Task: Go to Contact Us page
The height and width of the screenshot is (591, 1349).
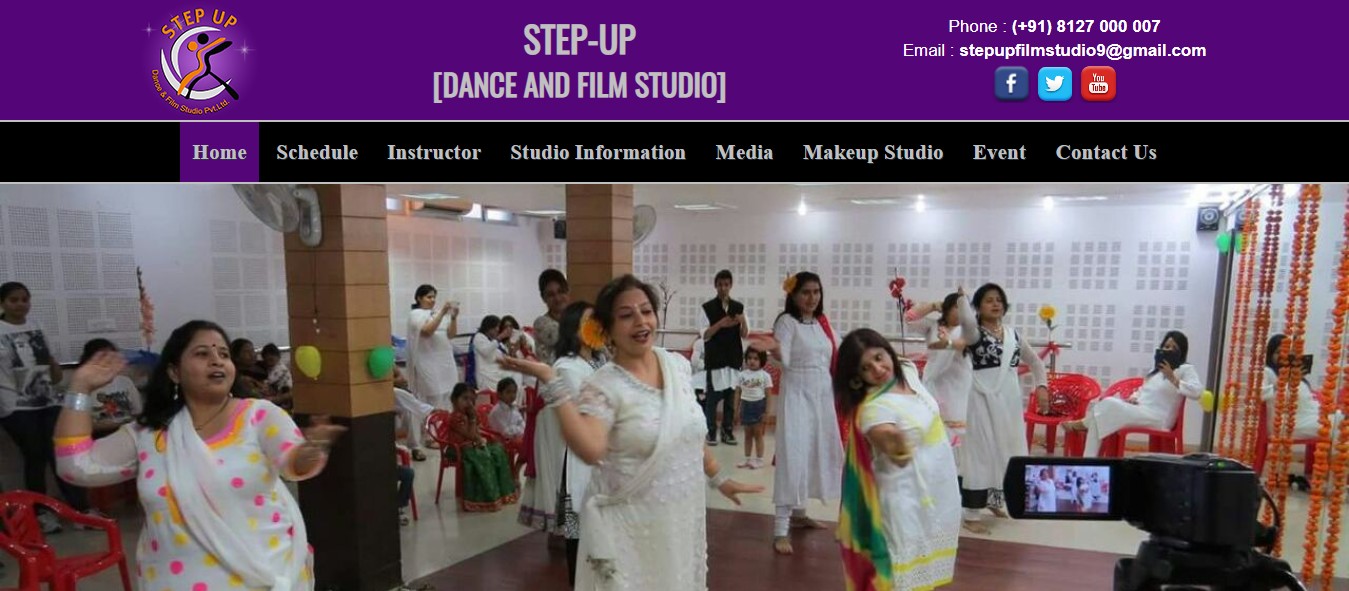Action: [x=1106, y=152]
